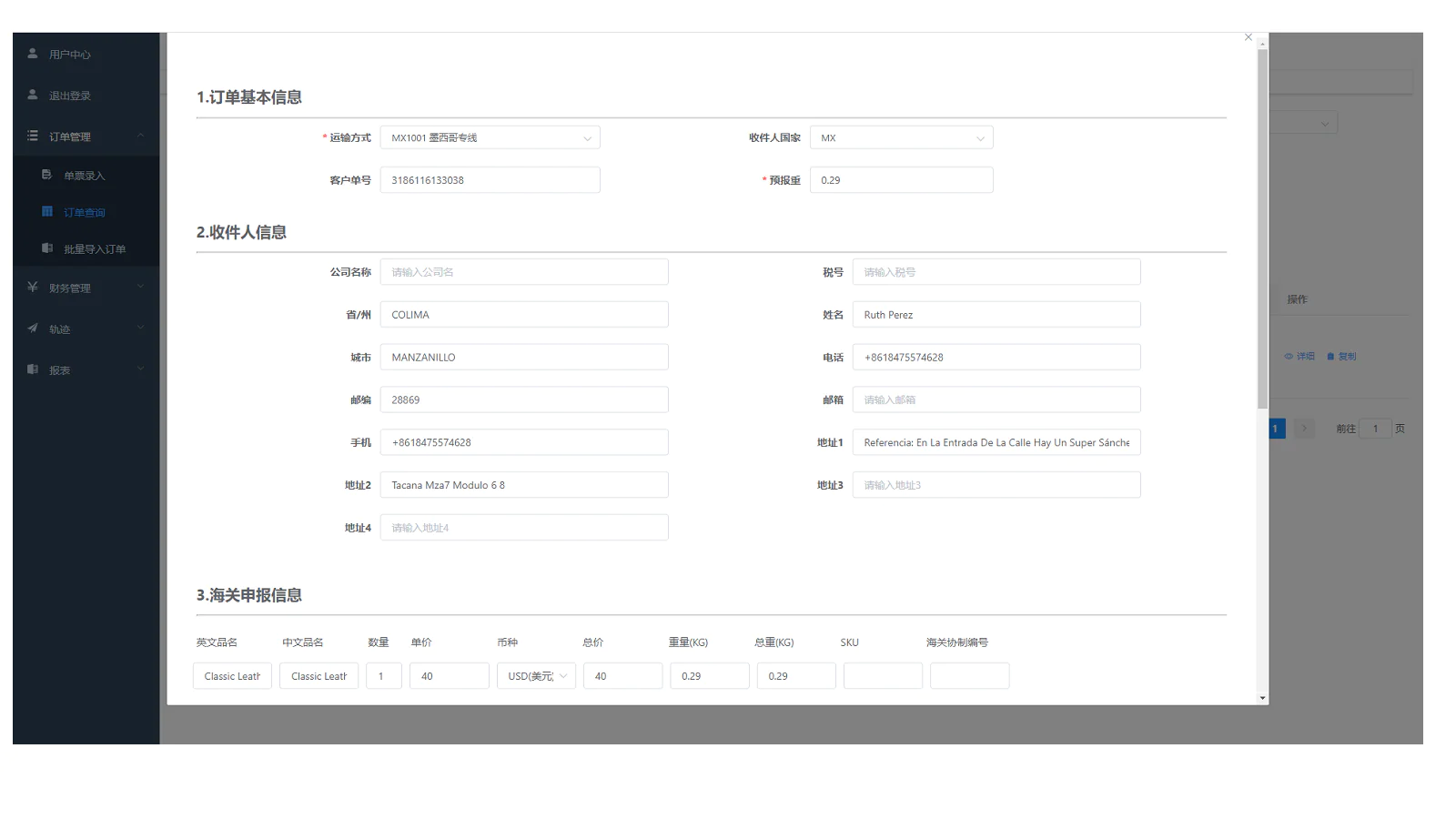Screen dimensions: 1456x819
Task: Click the 城市 MANZANILLO field
Action: pyautogui.click(x=524, y=358)
